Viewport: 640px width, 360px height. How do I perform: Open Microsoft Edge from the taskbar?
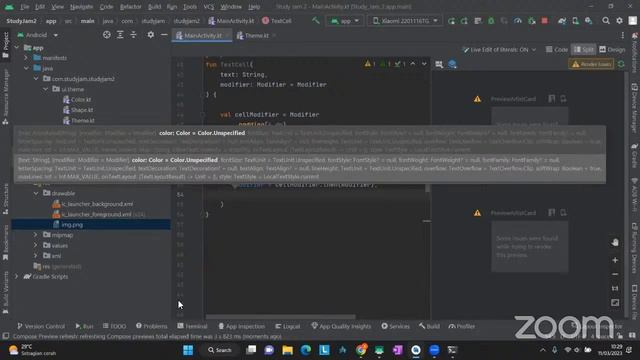pos(306,350)
